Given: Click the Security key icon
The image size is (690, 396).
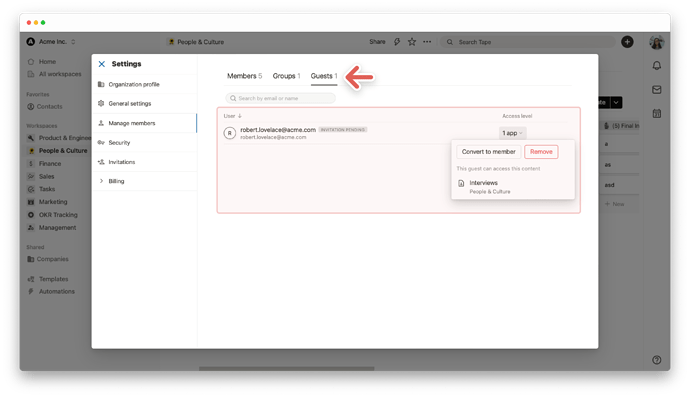Looking at the screenshot, I should pos(101,143).
